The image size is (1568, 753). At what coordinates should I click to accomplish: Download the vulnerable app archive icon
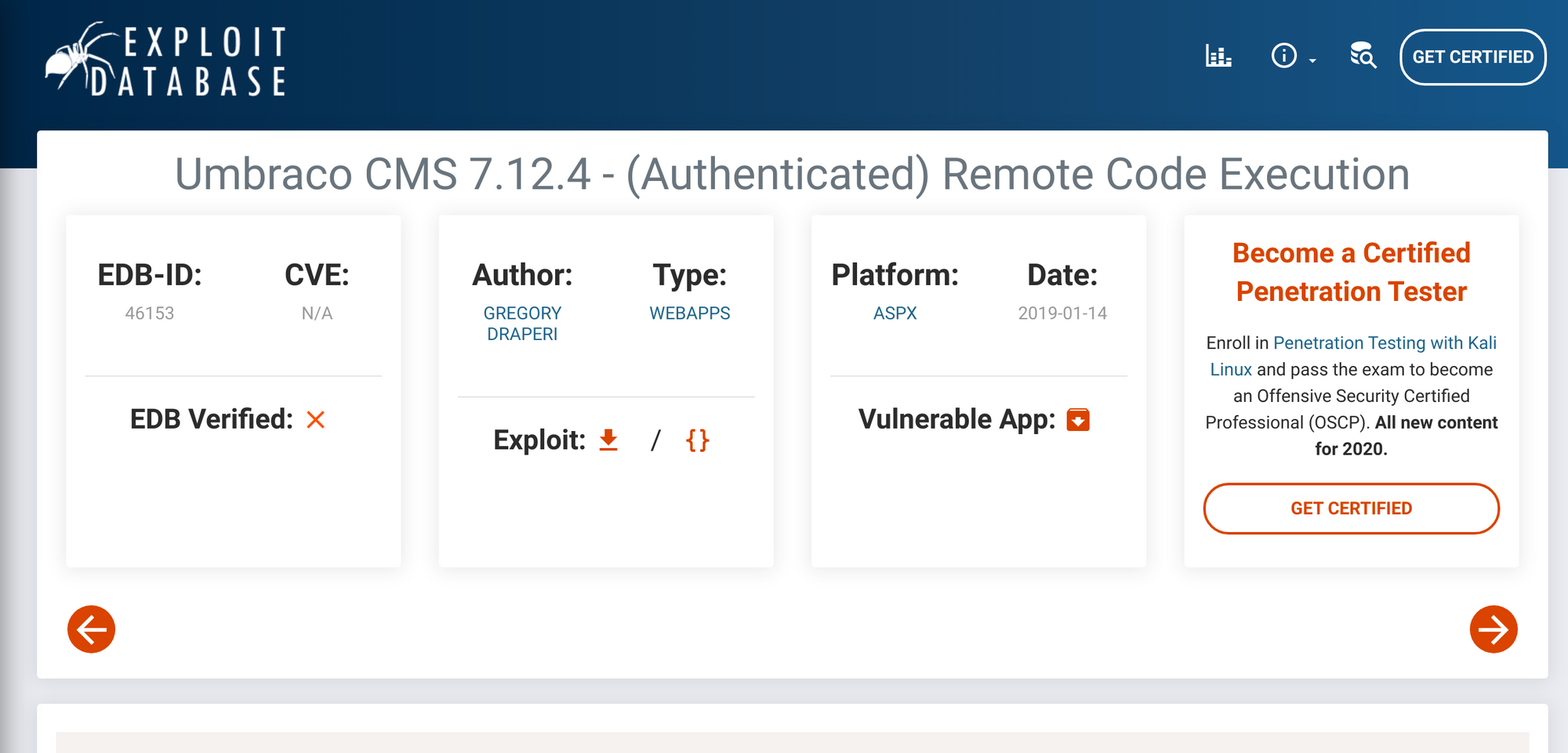pos(1078,420)
